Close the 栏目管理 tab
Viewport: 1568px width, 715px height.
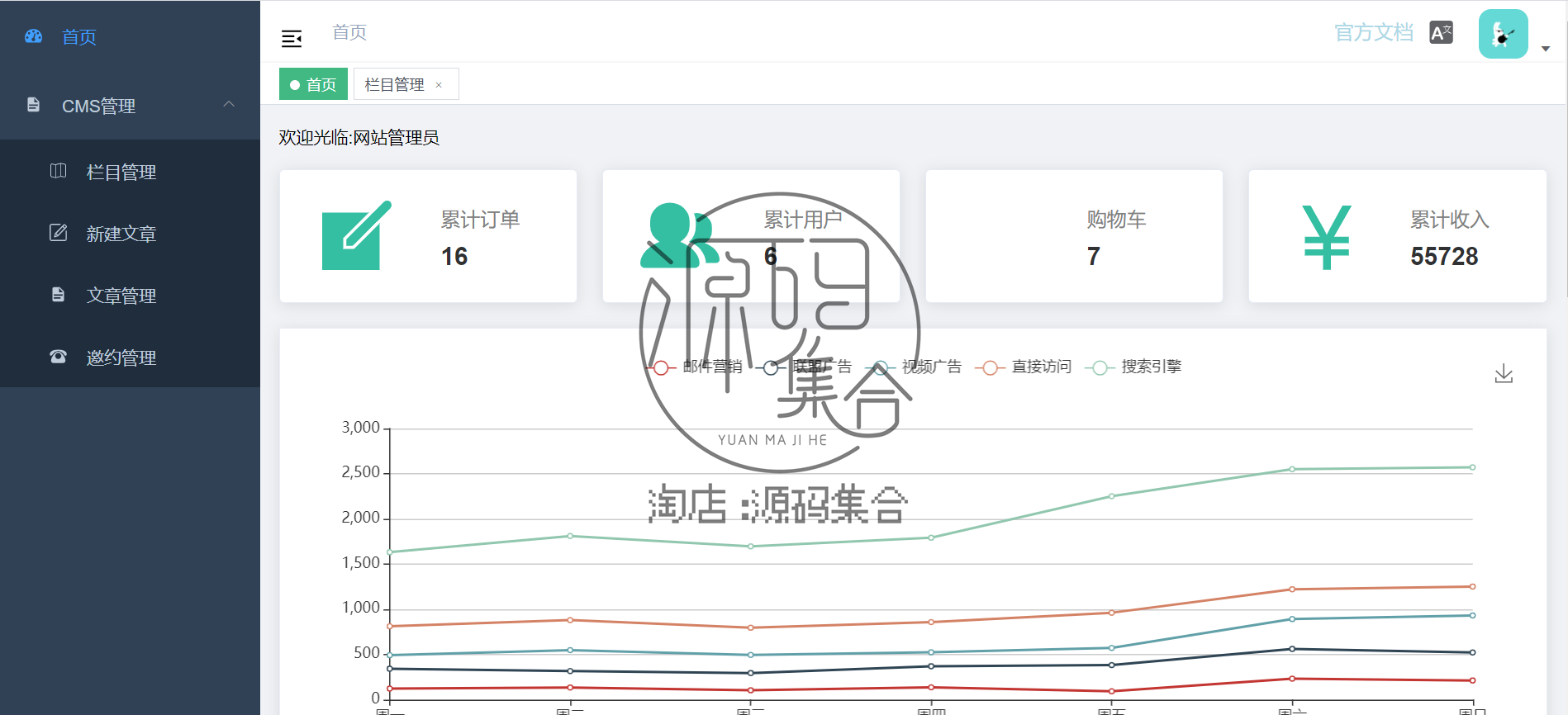[439, 85]
